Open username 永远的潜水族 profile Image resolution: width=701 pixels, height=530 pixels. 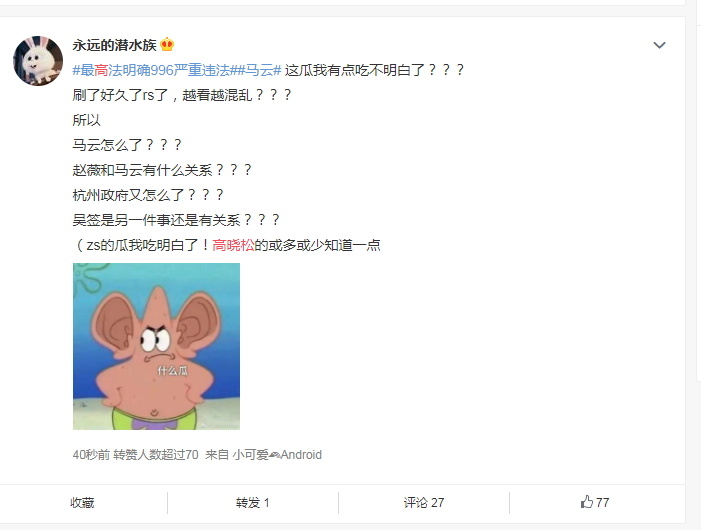pos(114,45)
